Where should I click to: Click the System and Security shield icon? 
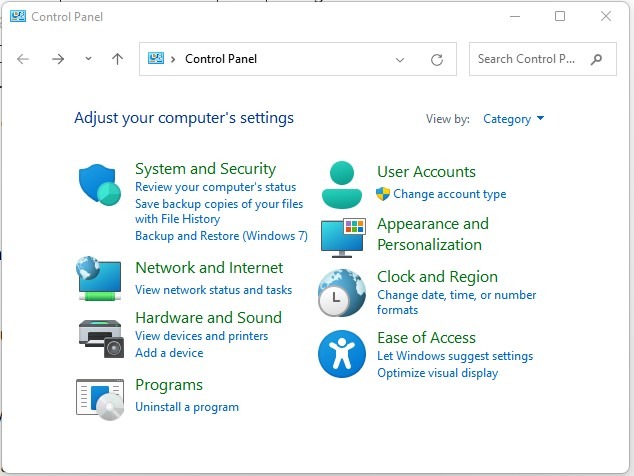100,185
